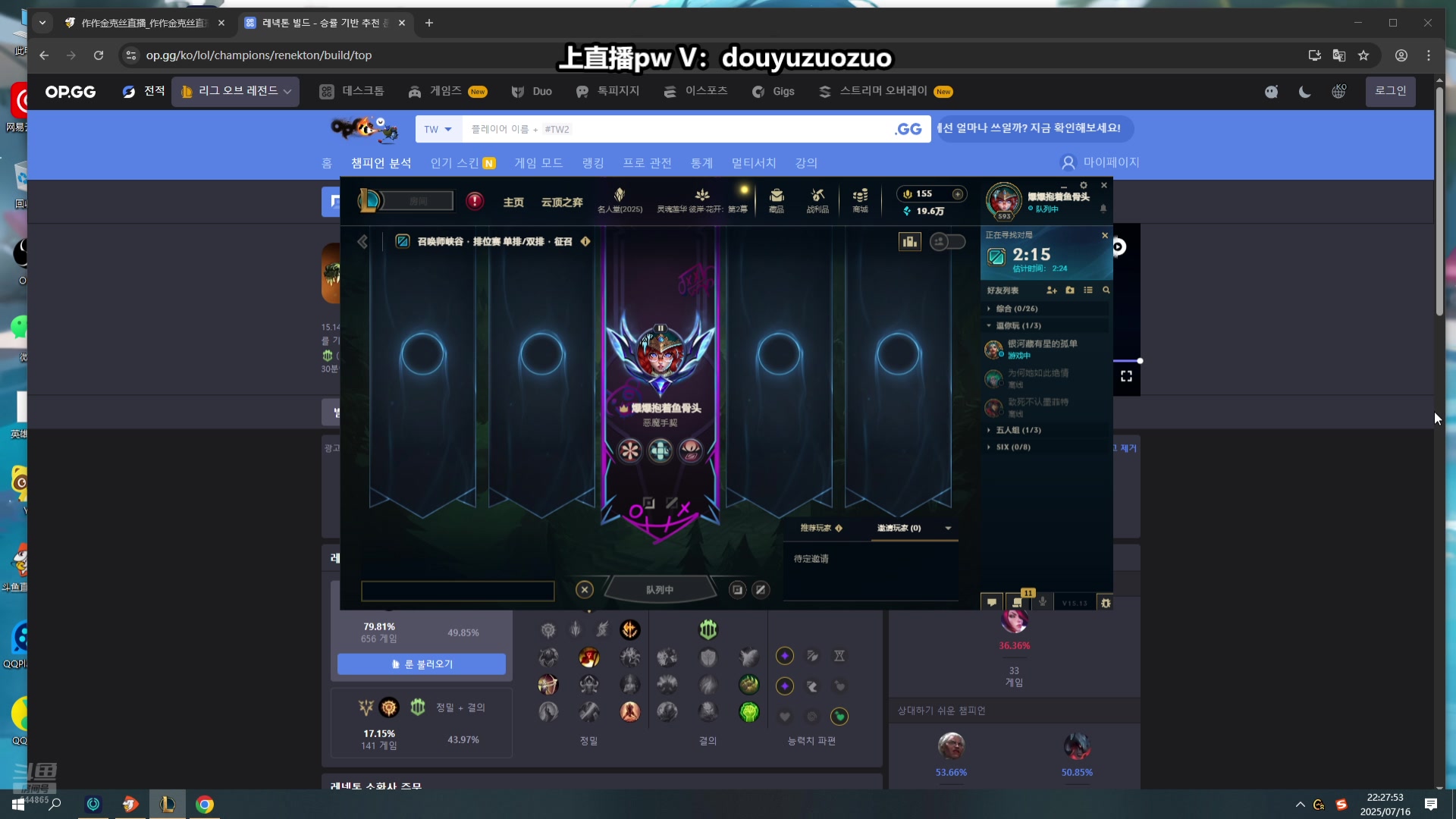Reload the browser page
This screenshot has width=1456, height=819.
pyautogui.click(x=99, y=55)
